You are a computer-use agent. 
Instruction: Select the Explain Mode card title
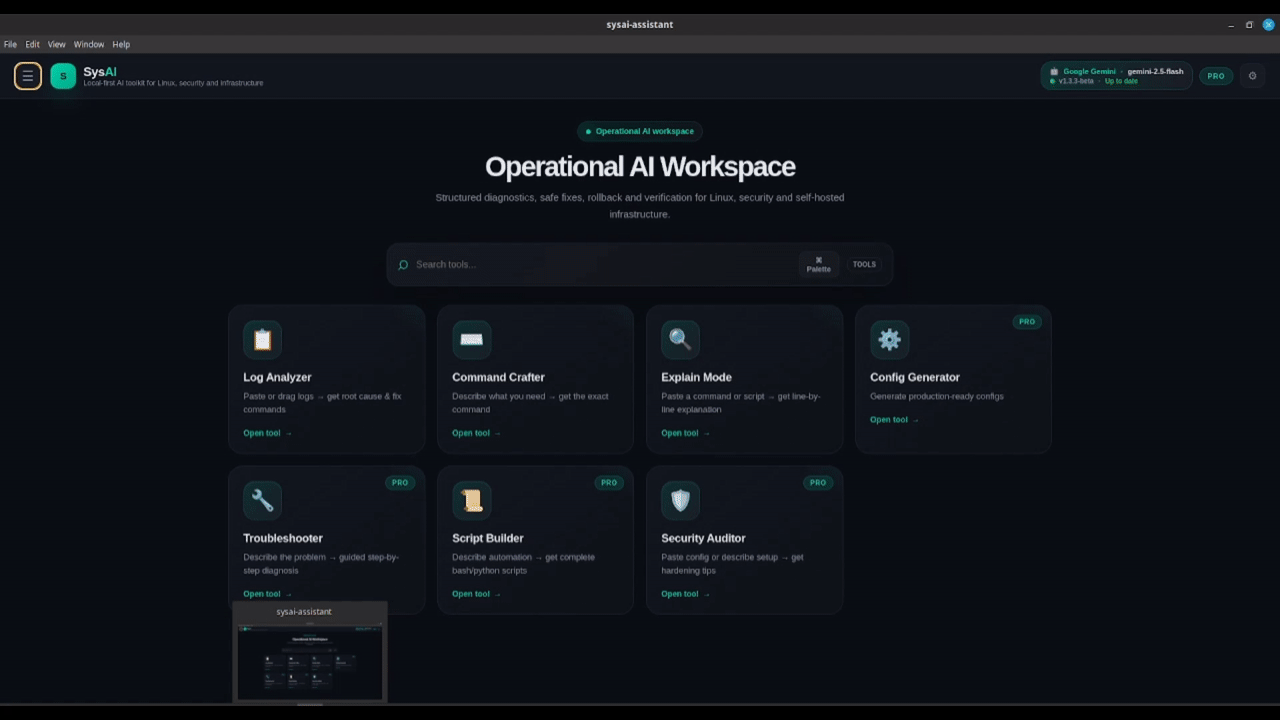point(696,377)
